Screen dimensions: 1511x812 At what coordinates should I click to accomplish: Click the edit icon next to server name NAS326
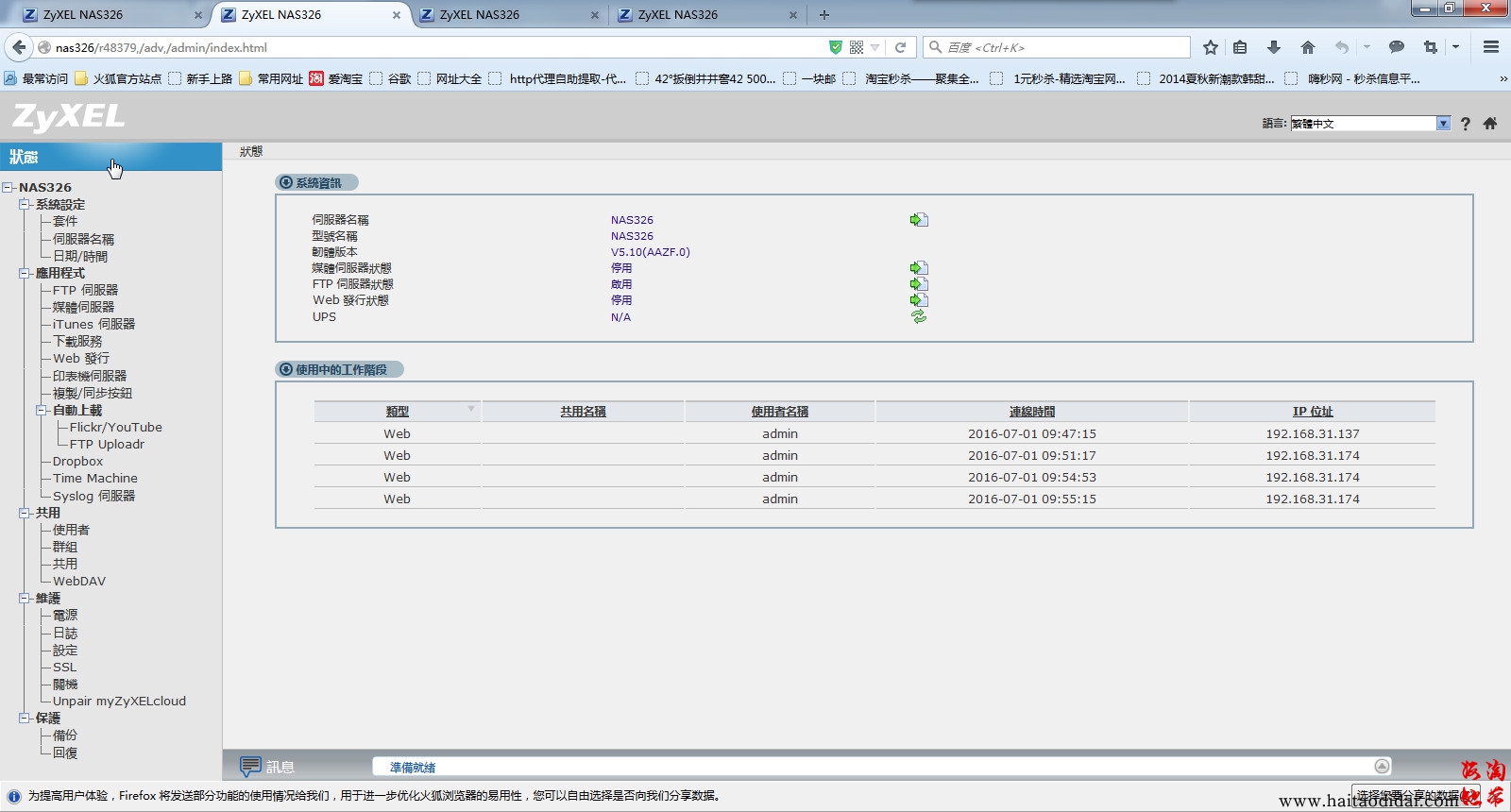point(919,220)
